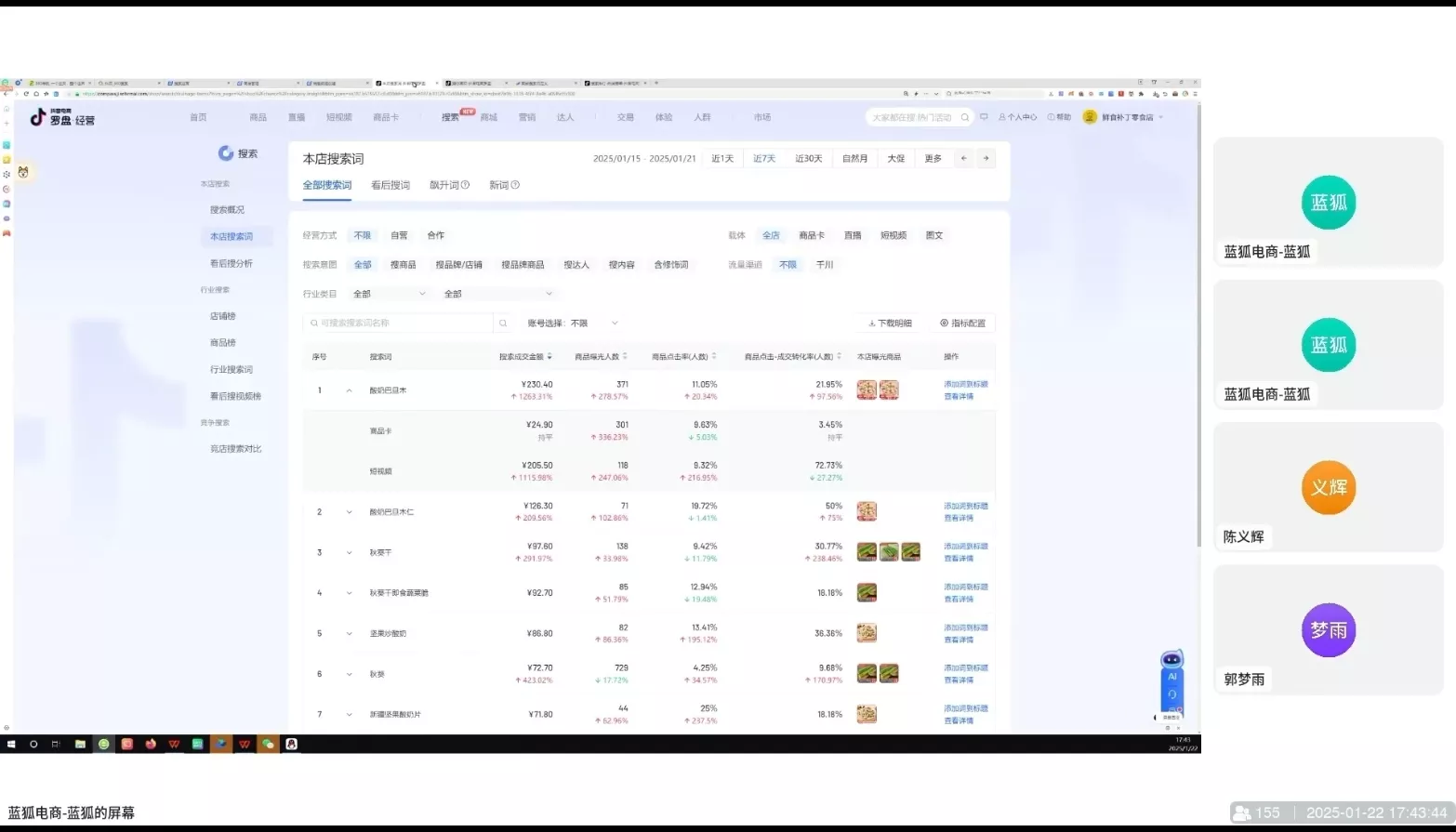Enable 千川 under 流量渠道 filter
Screen dimensions: 1456x832
[x=827, y=265]
